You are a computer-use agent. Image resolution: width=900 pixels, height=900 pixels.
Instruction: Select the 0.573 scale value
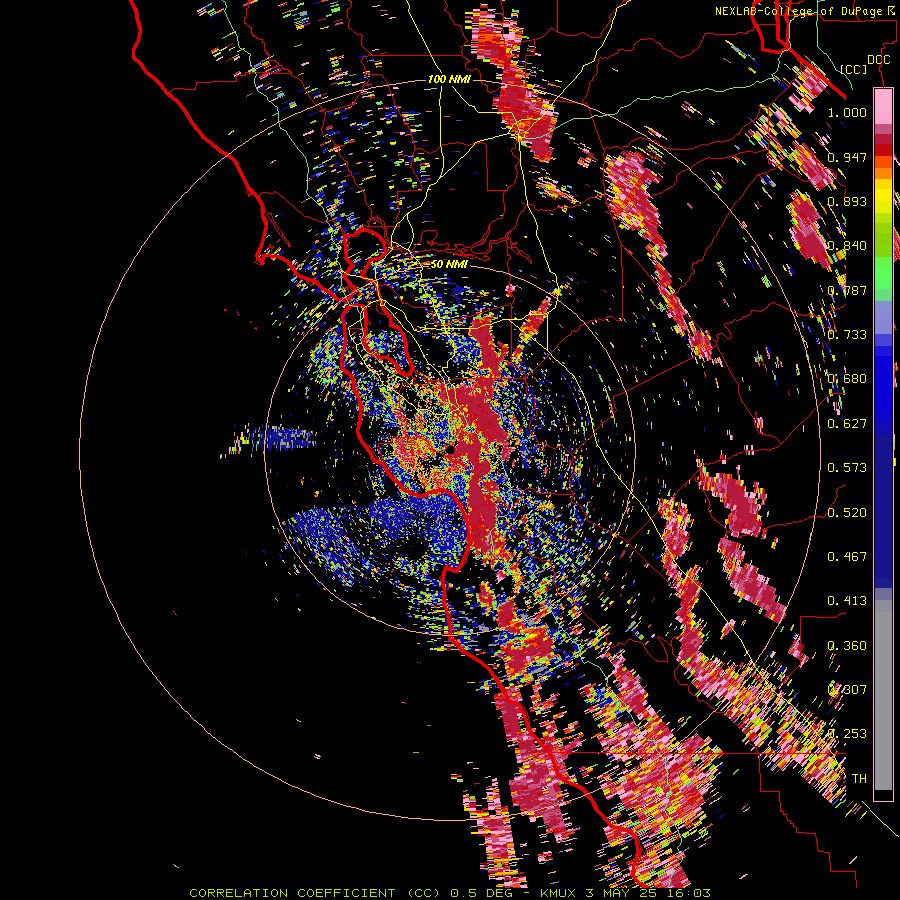click(847, 468)
